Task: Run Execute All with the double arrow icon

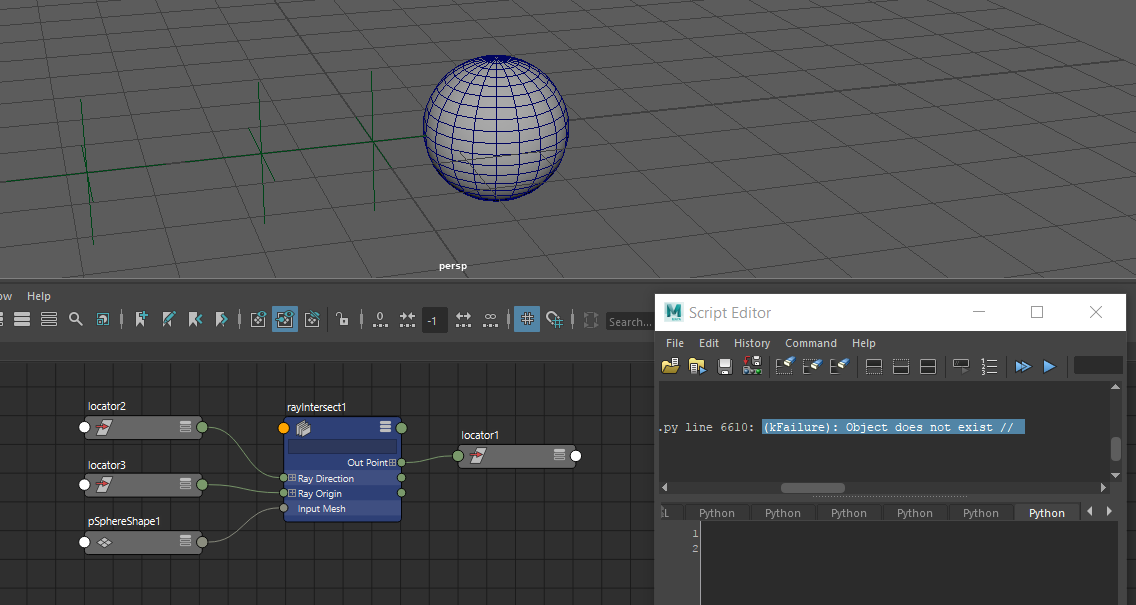Action: tap(1022, 366)
